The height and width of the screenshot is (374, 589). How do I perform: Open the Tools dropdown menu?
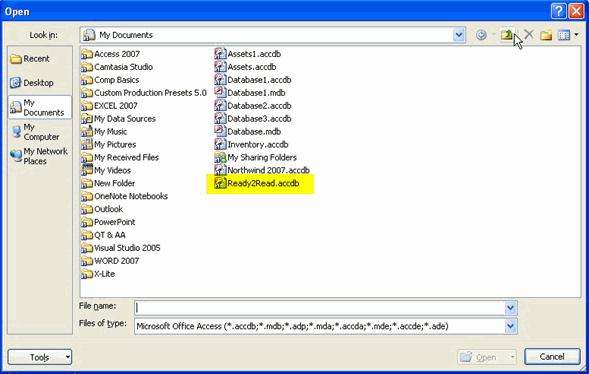tap(40, 357)
